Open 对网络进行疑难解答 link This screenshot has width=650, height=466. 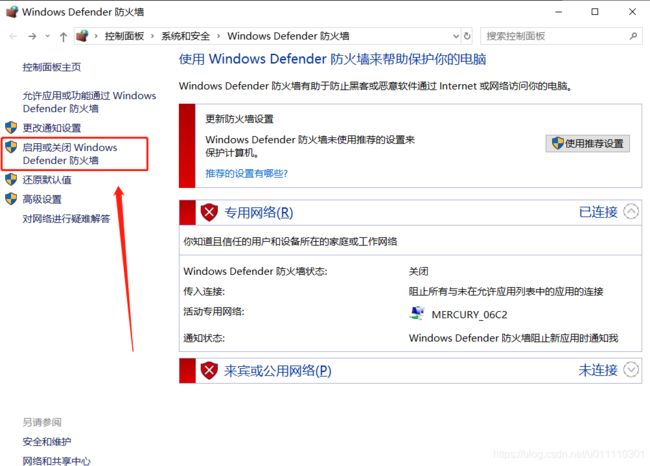[66, 219]
